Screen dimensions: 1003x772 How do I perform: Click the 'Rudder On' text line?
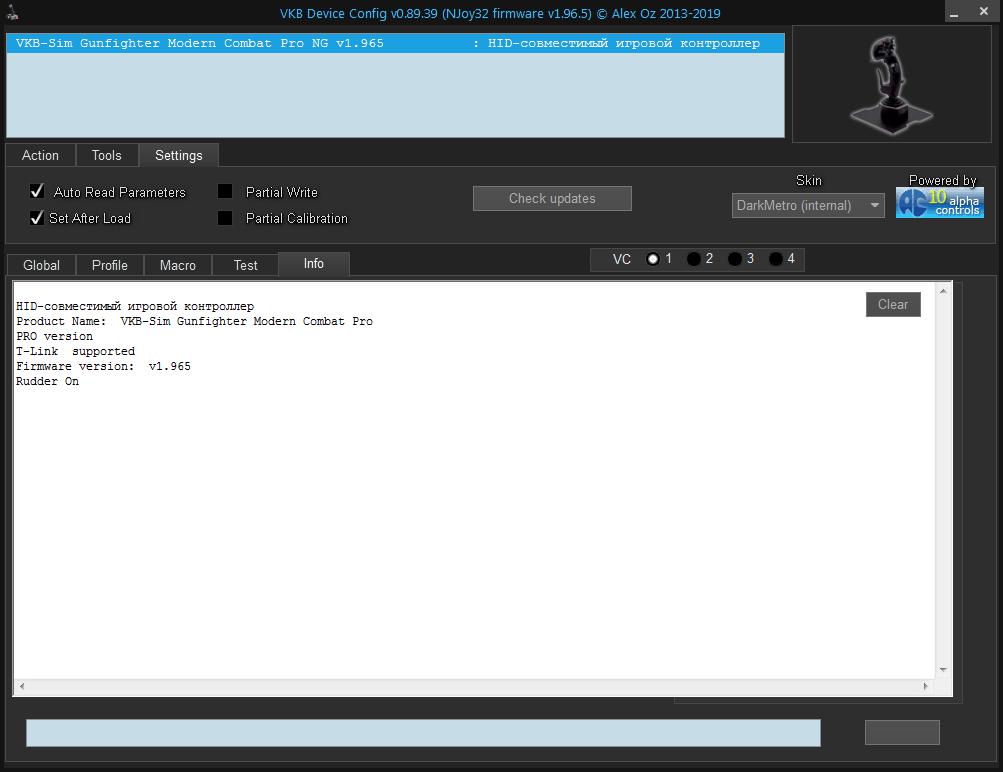[x=47, y=381]
